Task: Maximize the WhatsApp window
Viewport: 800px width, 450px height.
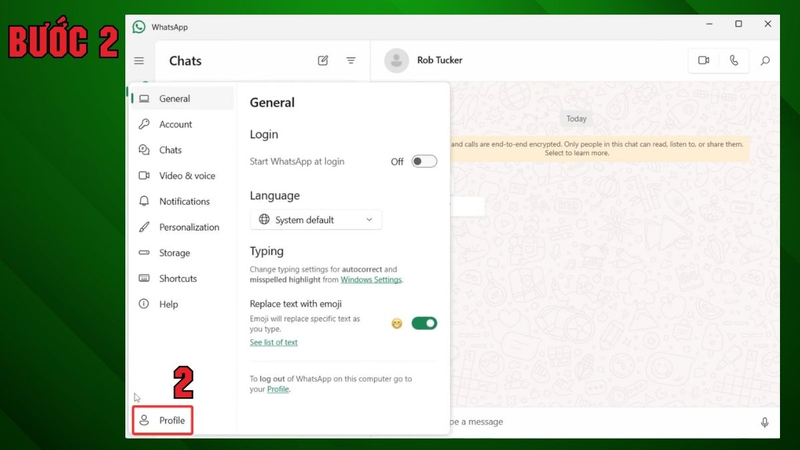Action: (738, 24)
